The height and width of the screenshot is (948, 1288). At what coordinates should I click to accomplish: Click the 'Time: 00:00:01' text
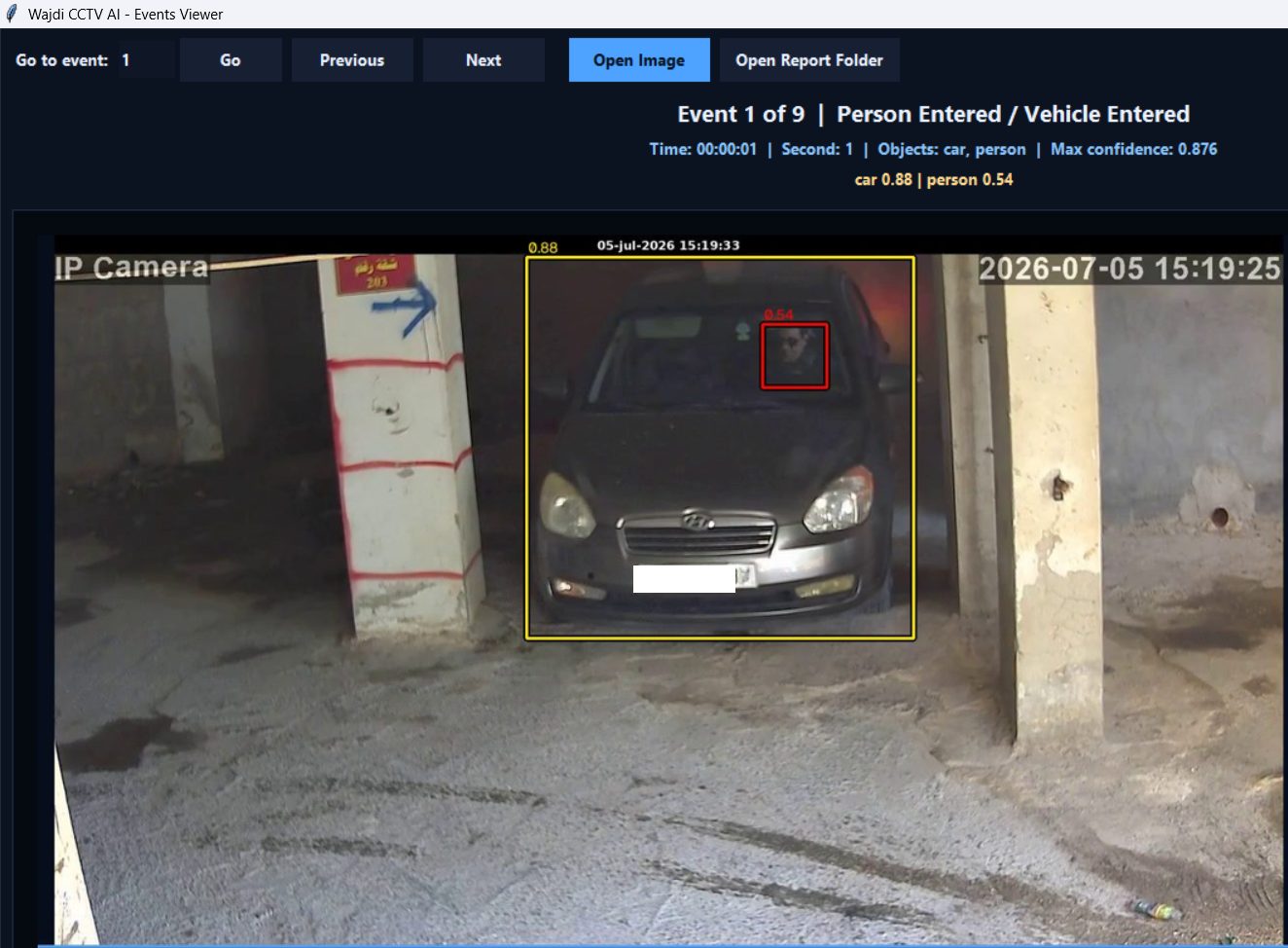(x=702, y=149)
